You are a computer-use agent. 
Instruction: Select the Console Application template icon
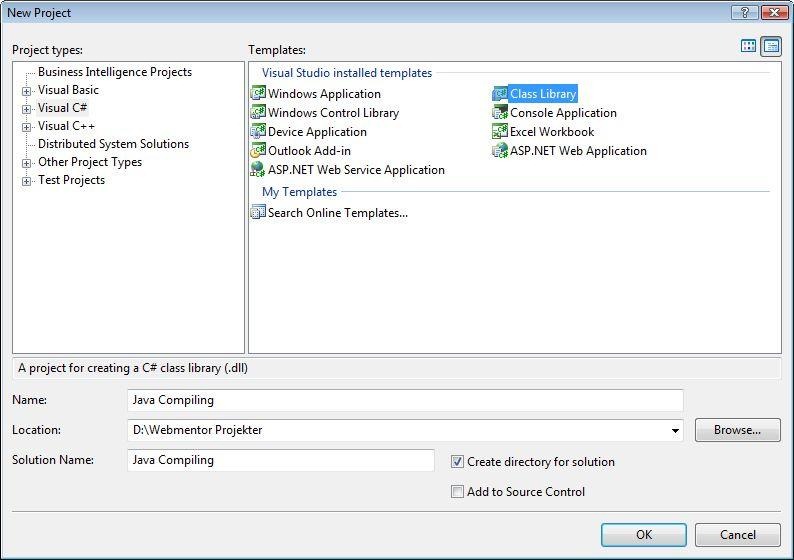pos(500,112)
